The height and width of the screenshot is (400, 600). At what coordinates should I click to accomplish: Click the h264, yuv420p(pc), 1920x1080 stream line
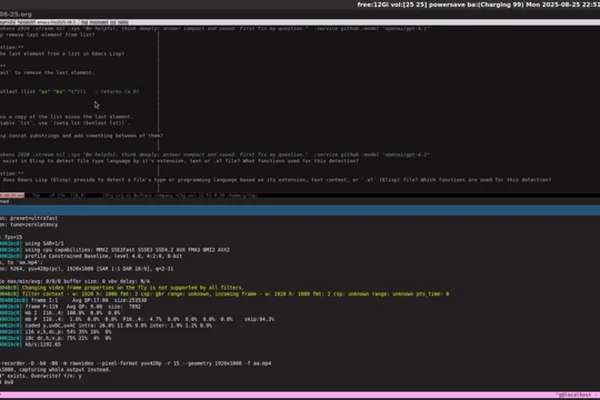(87, 269)
